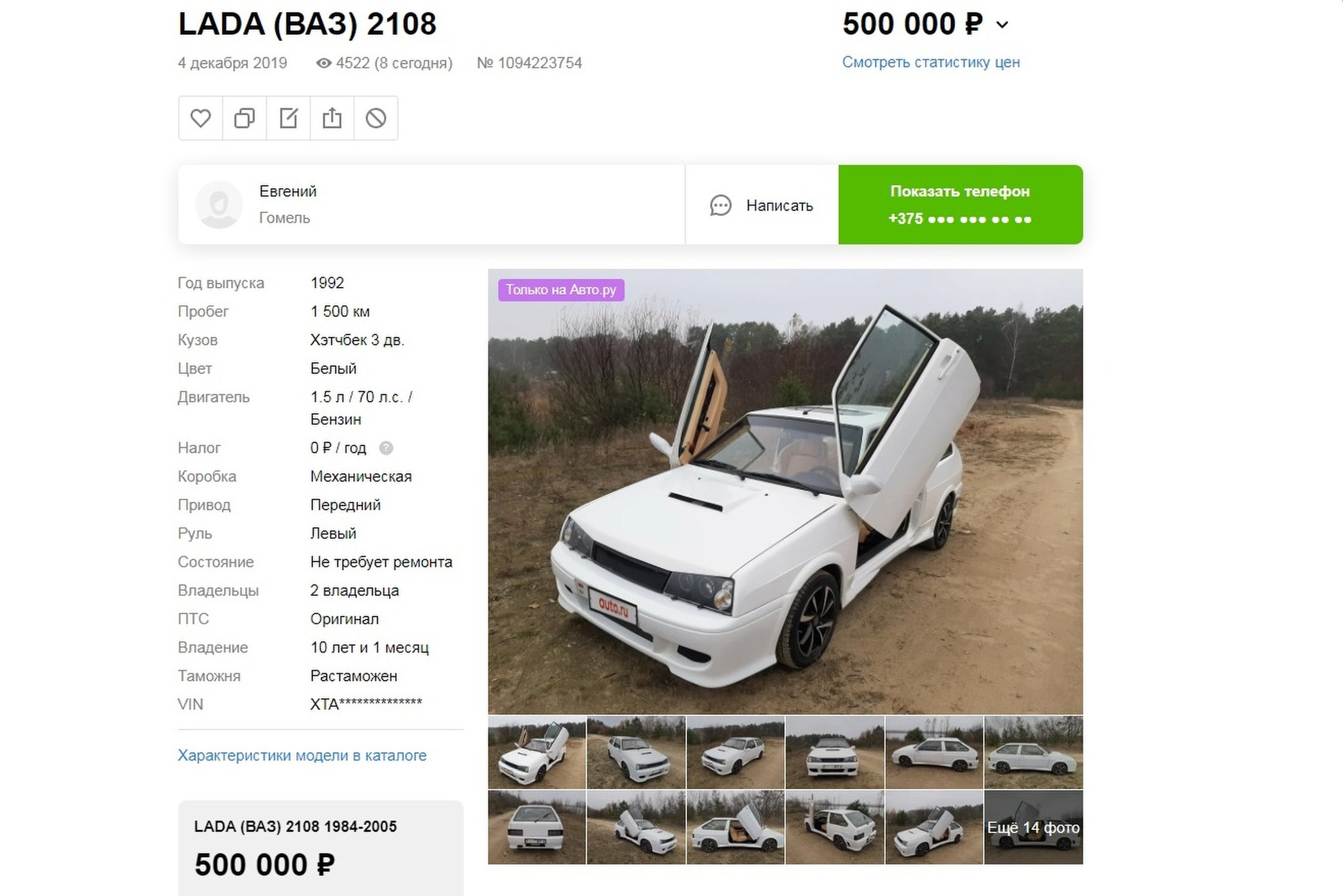This screenshot has height=896, width=1343.
Task: Click seller Евгений's avatar
Action: [x=219, y=204]
